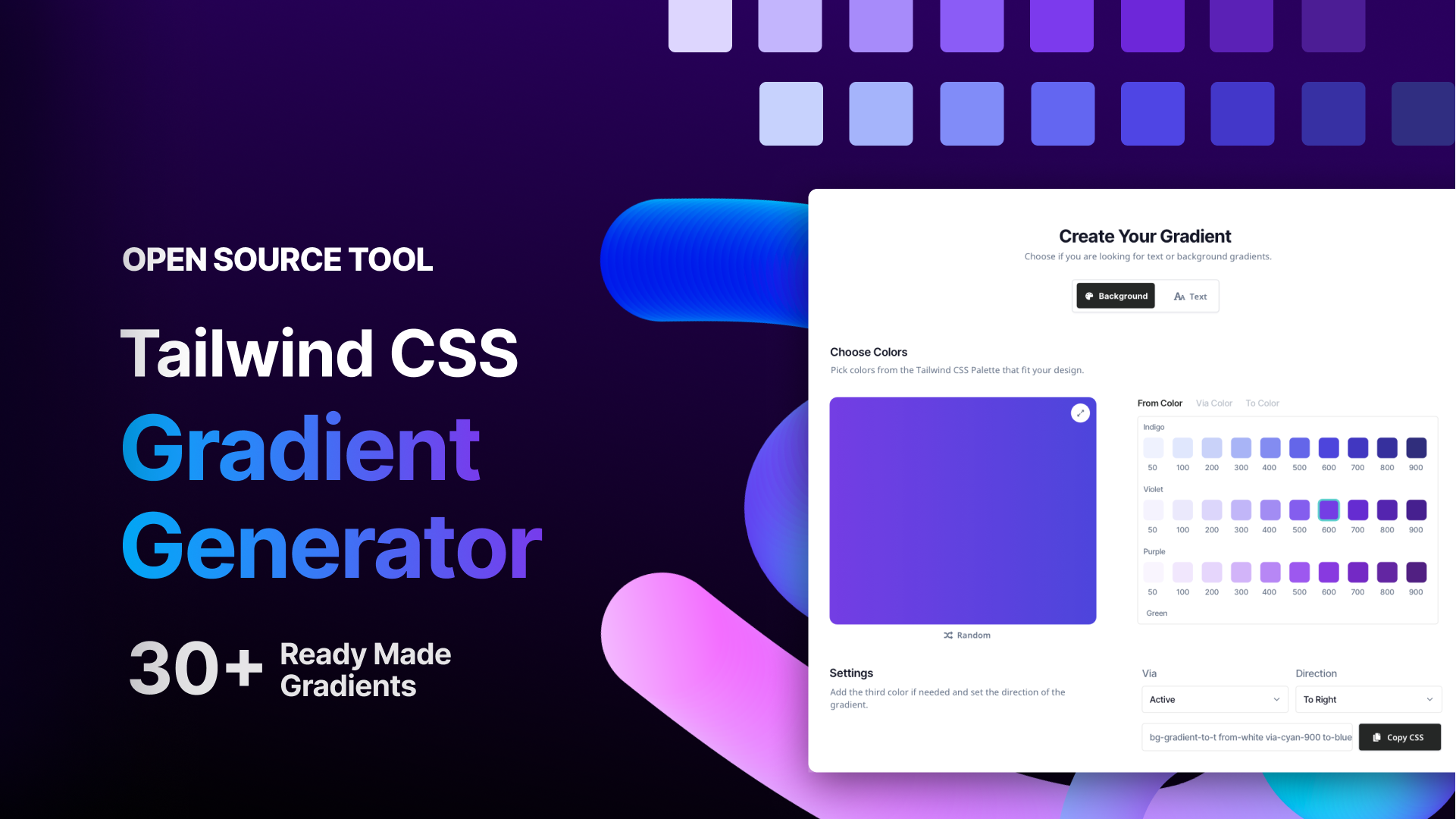Screen dimensions: 1456x819
Task: Select purple 500 color swatch
Action: 1299,572
